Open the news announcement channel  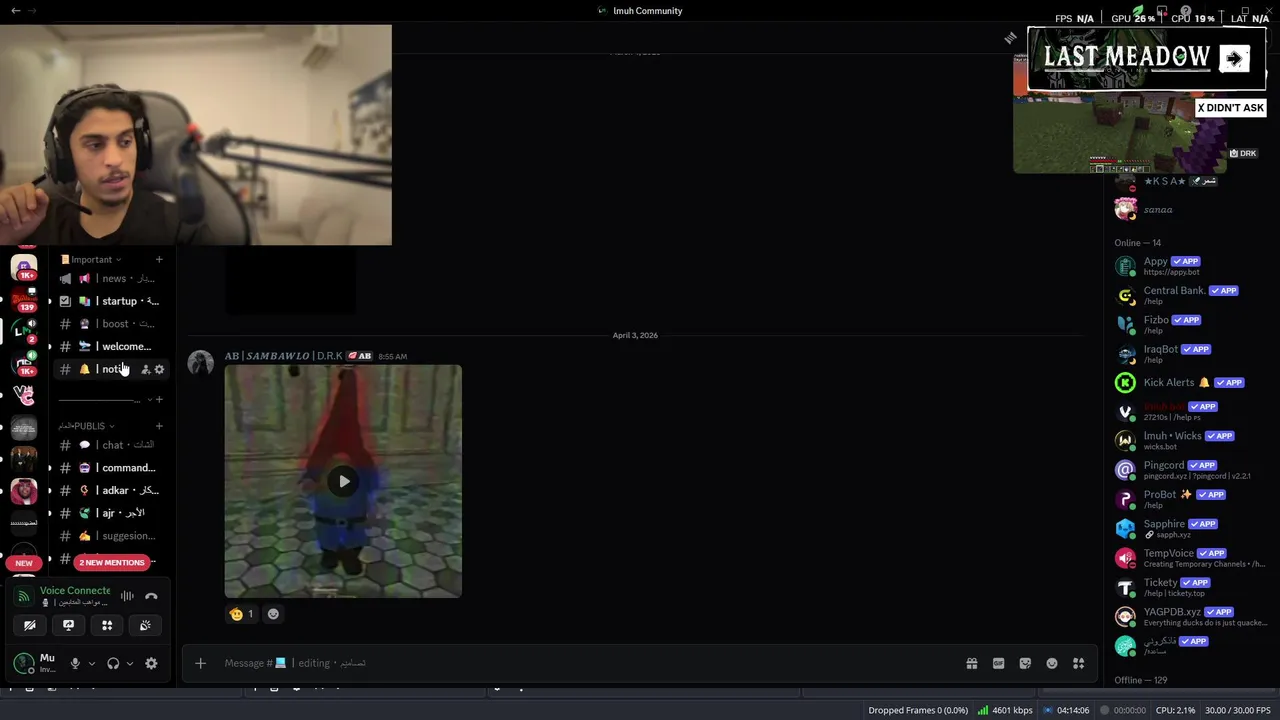(x=112, y=279)
